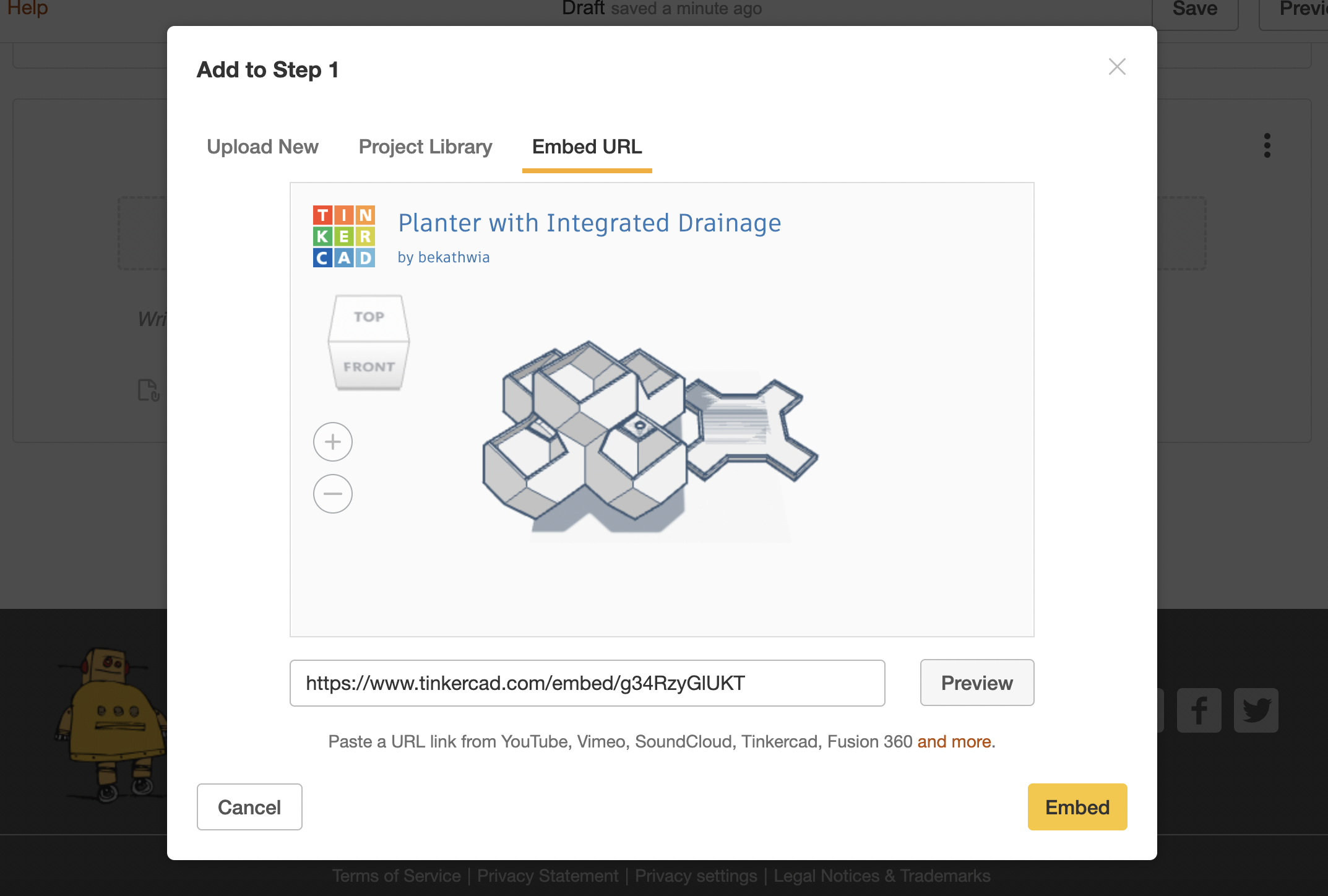
Task: Cancel the embed dialog
Action: (249, 806)
